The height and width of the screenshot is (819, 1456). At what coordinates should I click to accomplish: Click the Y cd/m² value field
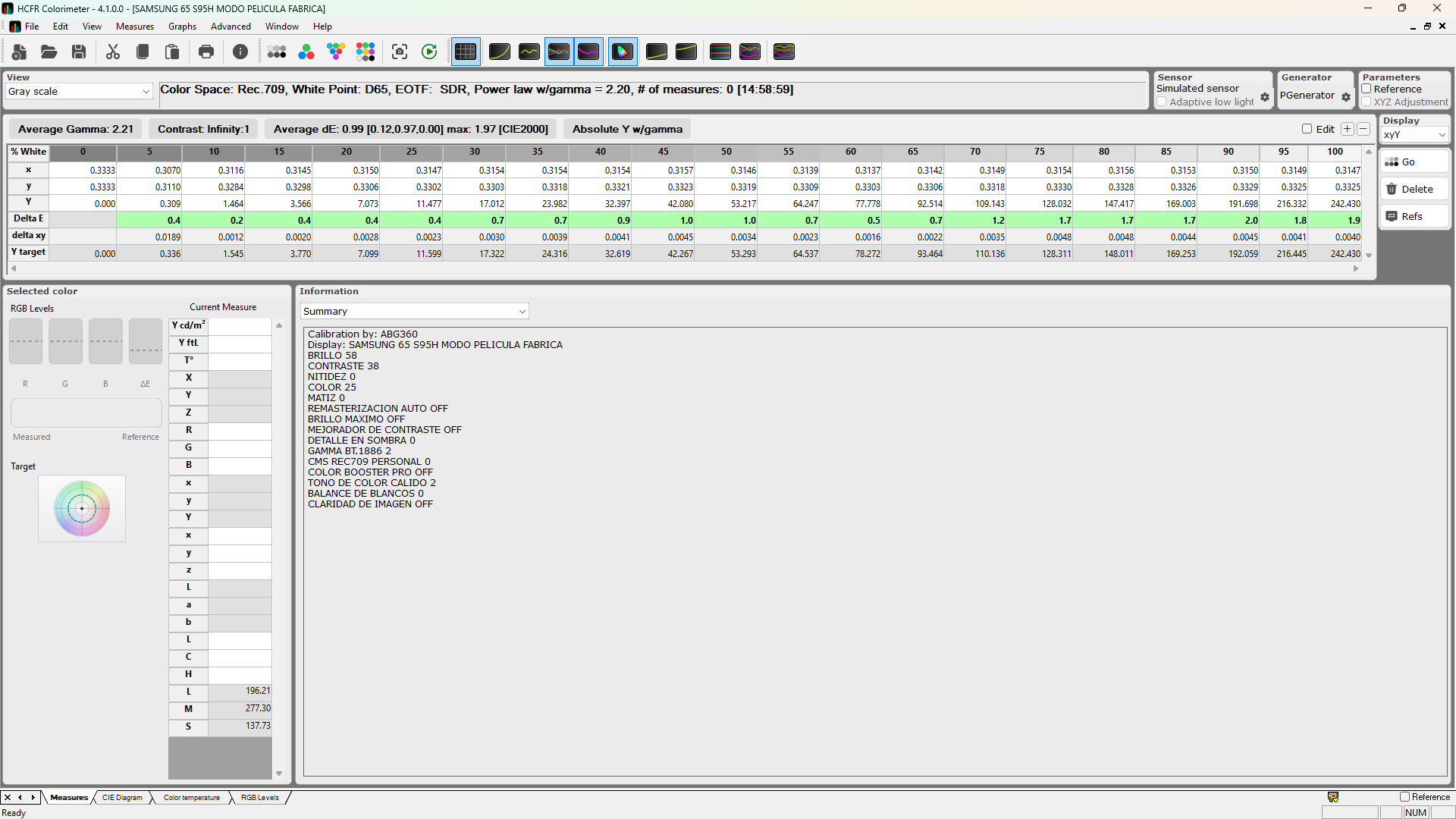[x=240, y=326]
